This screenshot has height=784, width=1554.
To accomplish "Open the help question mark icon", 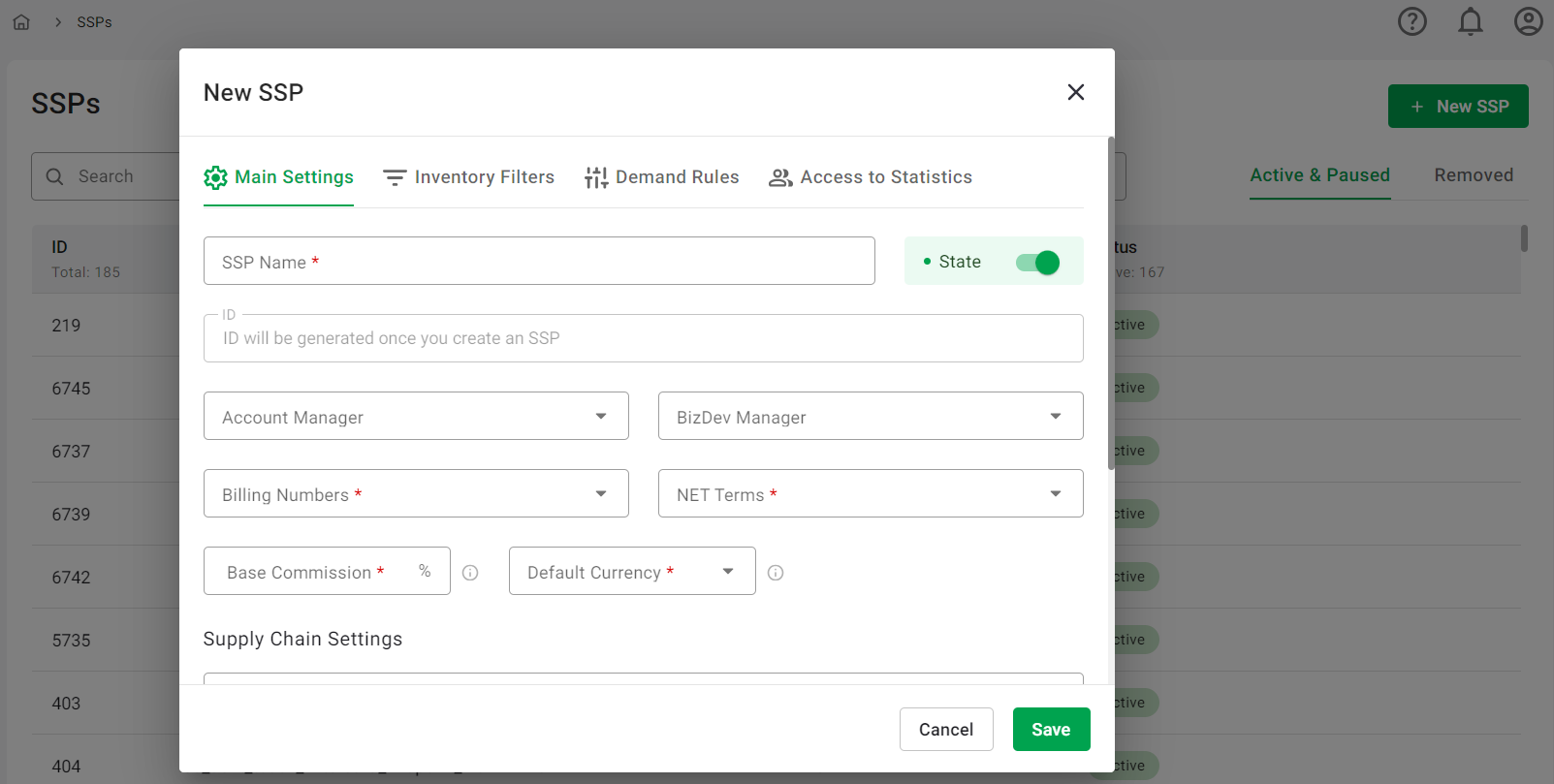I will tap(1411, 21).
